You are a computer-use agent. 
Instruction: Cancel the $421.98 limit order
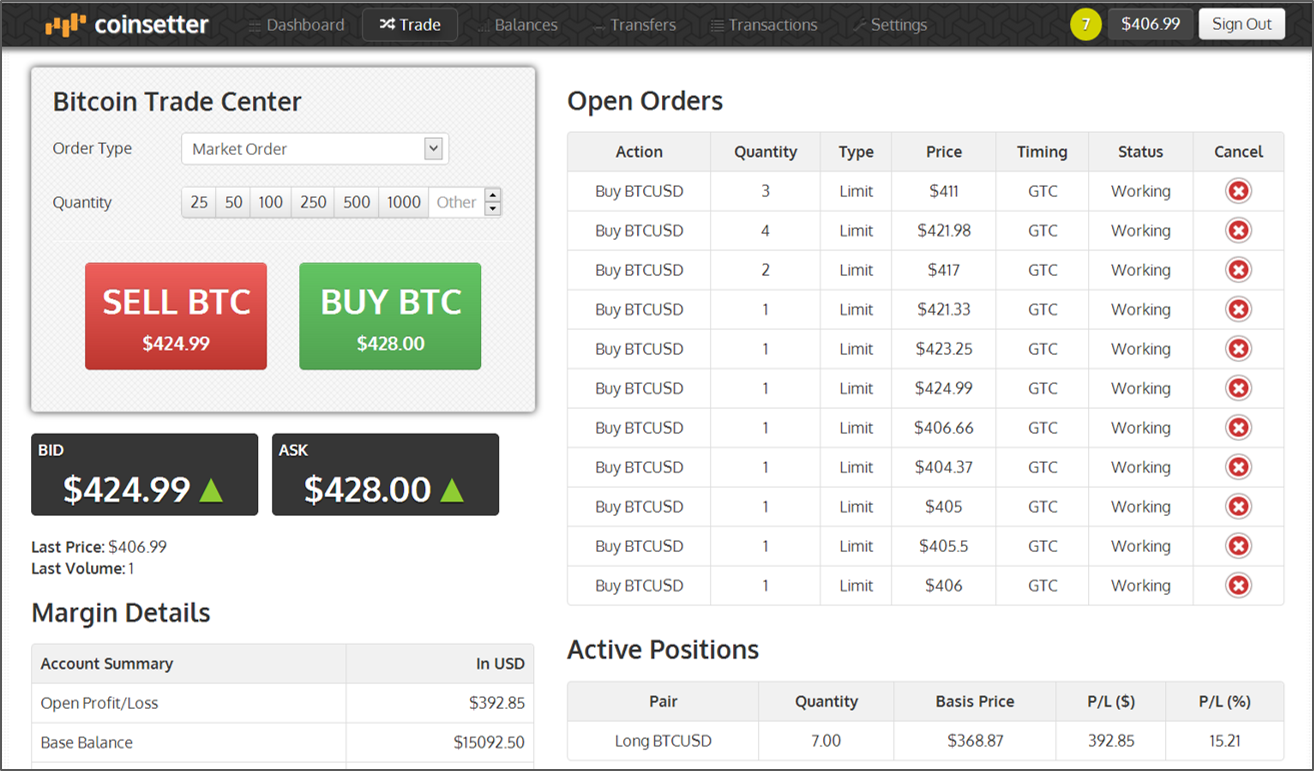[x=1238, y=231]
